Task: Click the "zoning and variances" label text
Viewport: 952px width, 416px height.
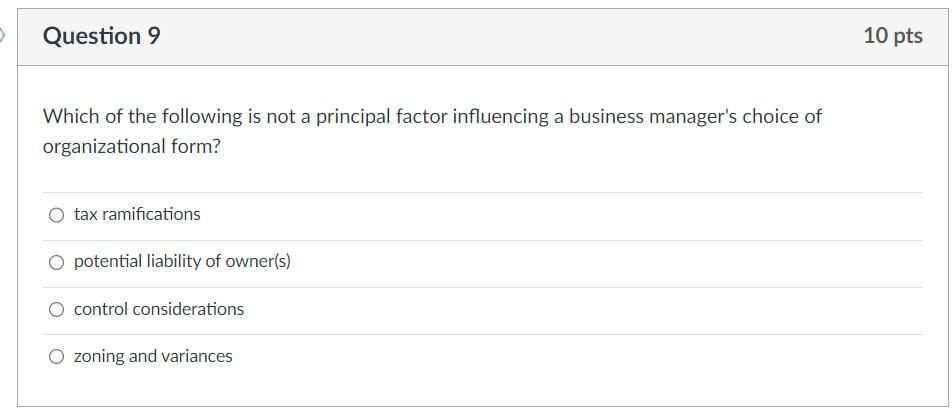Action: 153,356
